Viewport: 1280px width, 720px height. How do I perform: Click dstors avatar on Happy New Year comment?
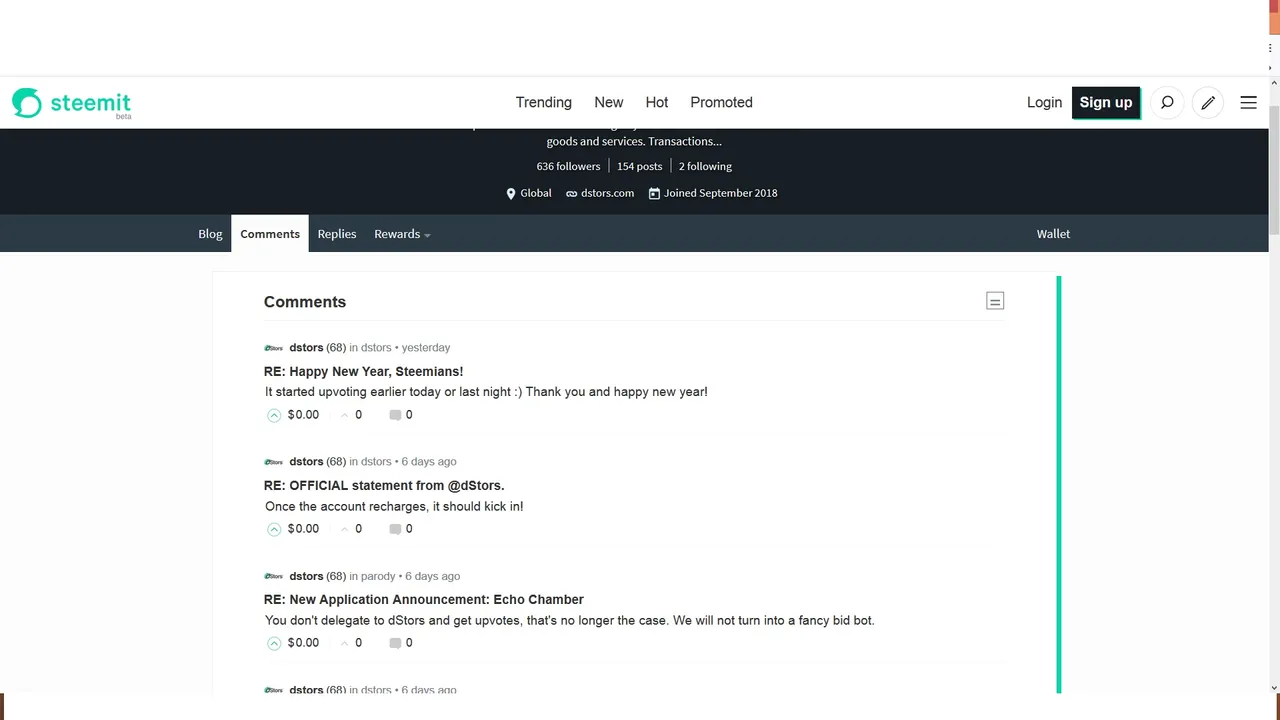coord(273,348)
